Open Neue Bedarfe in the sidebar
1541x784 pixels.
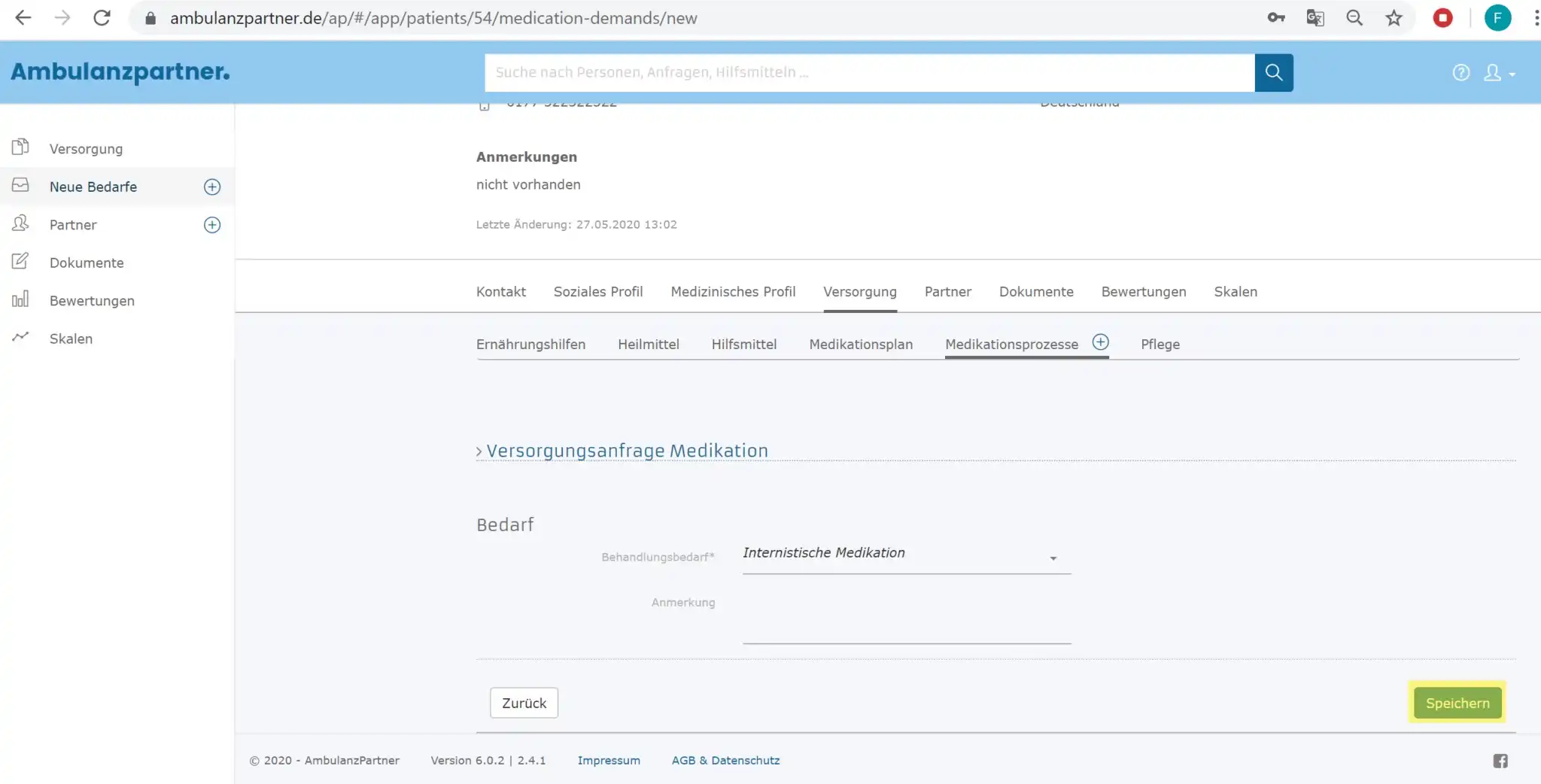point(93,187)
